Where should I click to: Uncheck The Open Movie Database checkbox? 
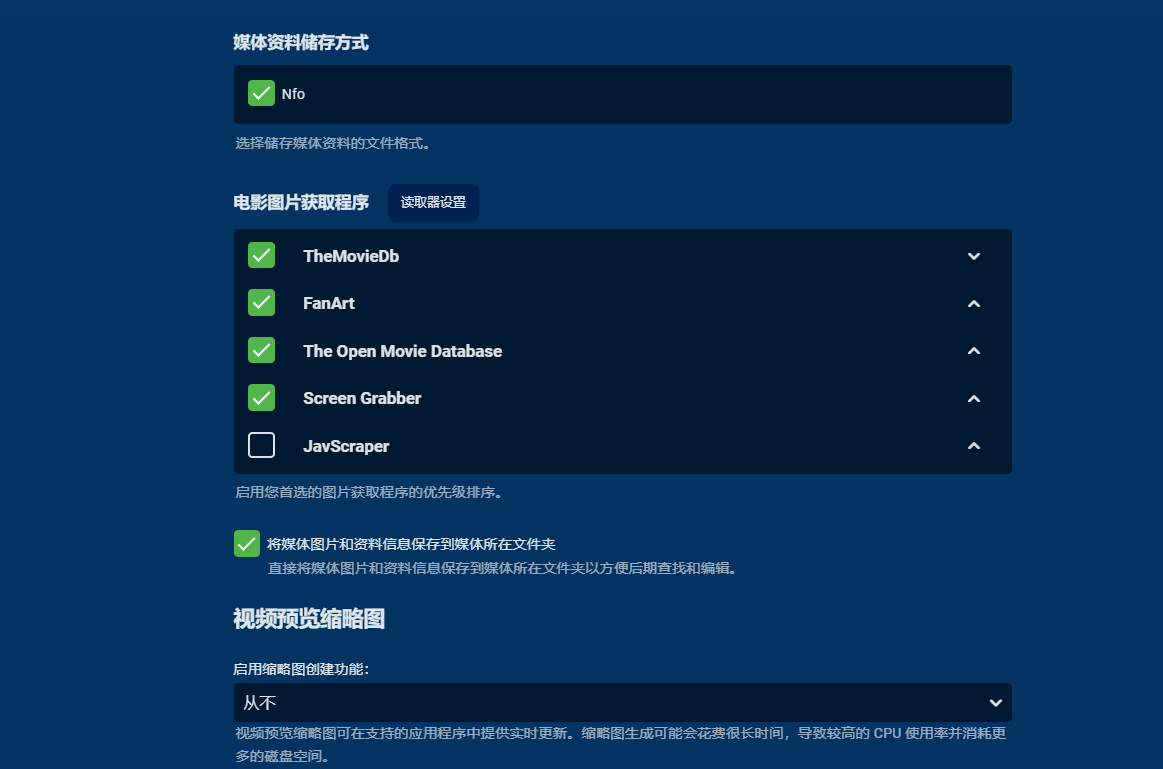tap(261, 350)
